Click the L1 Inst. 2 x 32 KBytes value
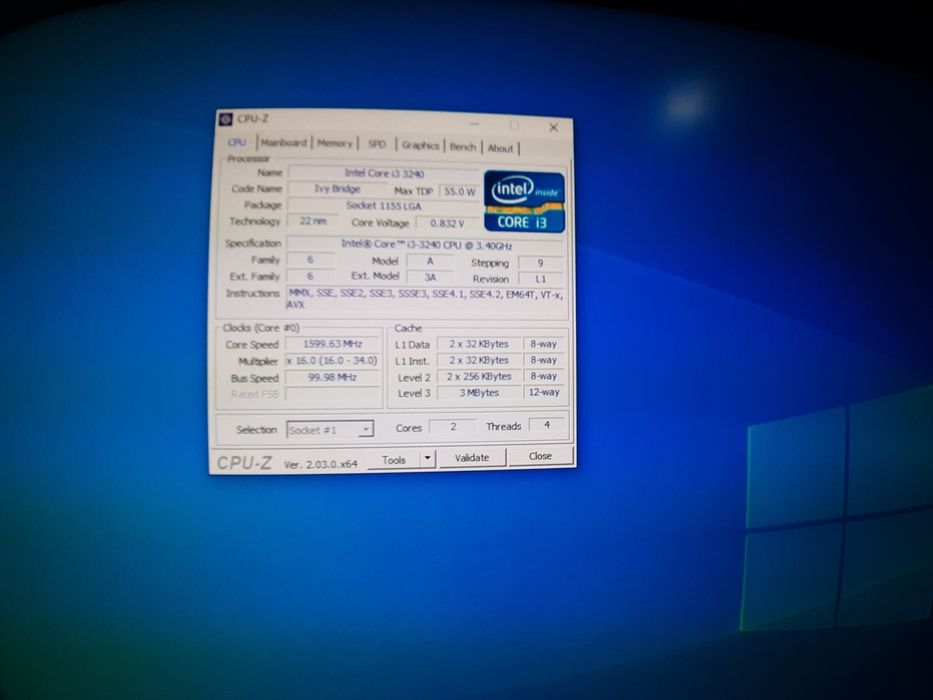This screenshot has width=933, height=700. click(480, 360)
